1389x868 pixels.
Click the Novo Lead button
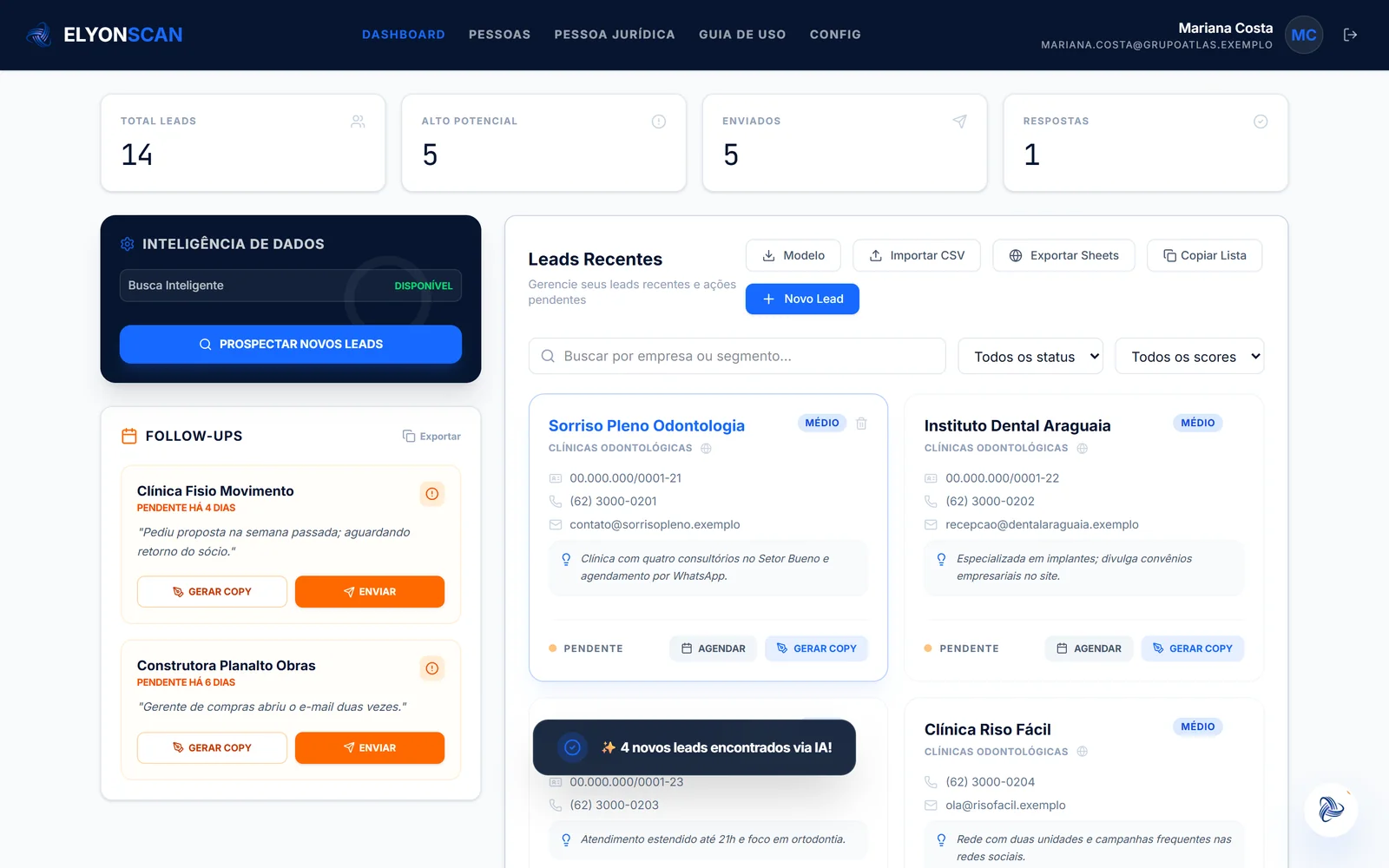(802, 299)
